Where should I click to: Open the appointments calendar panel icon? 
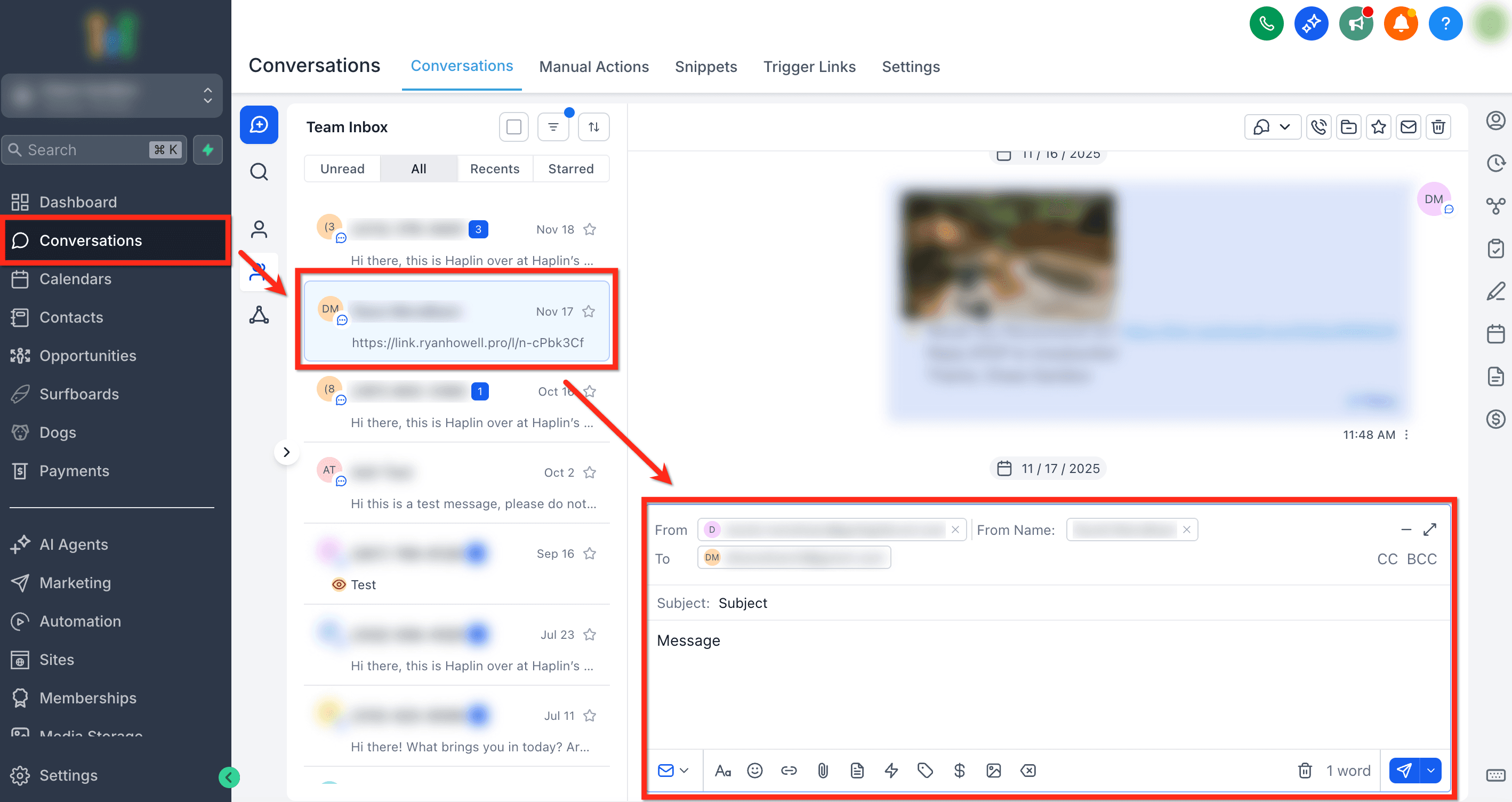pos(1496,333)
